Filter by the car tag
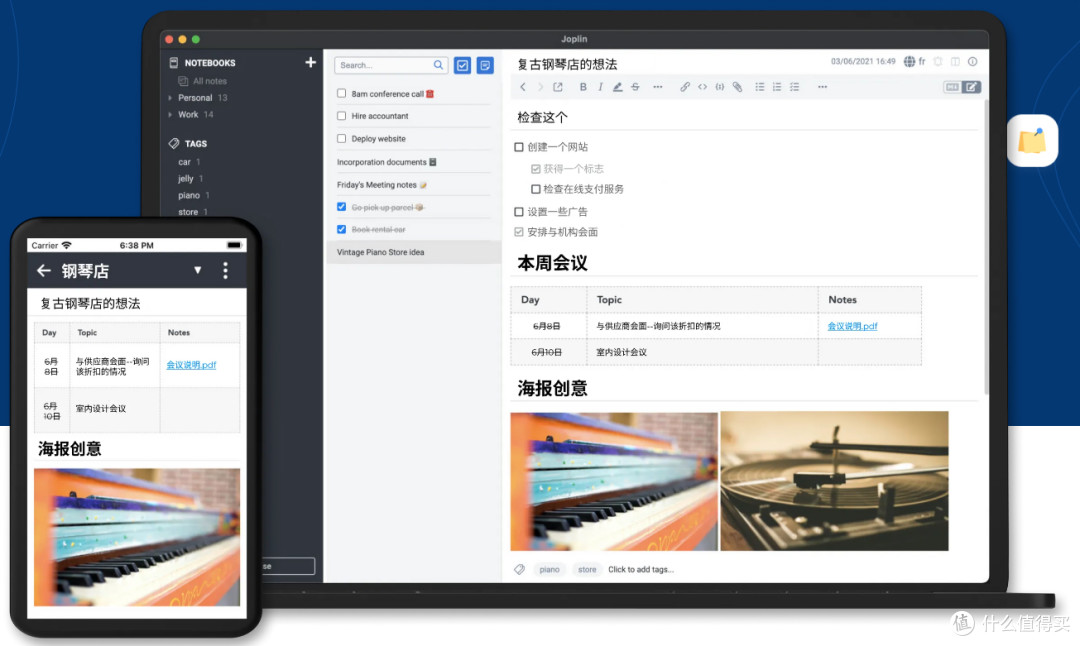The height and width of the screenshot is (646, 1080). tap(185, 162)
